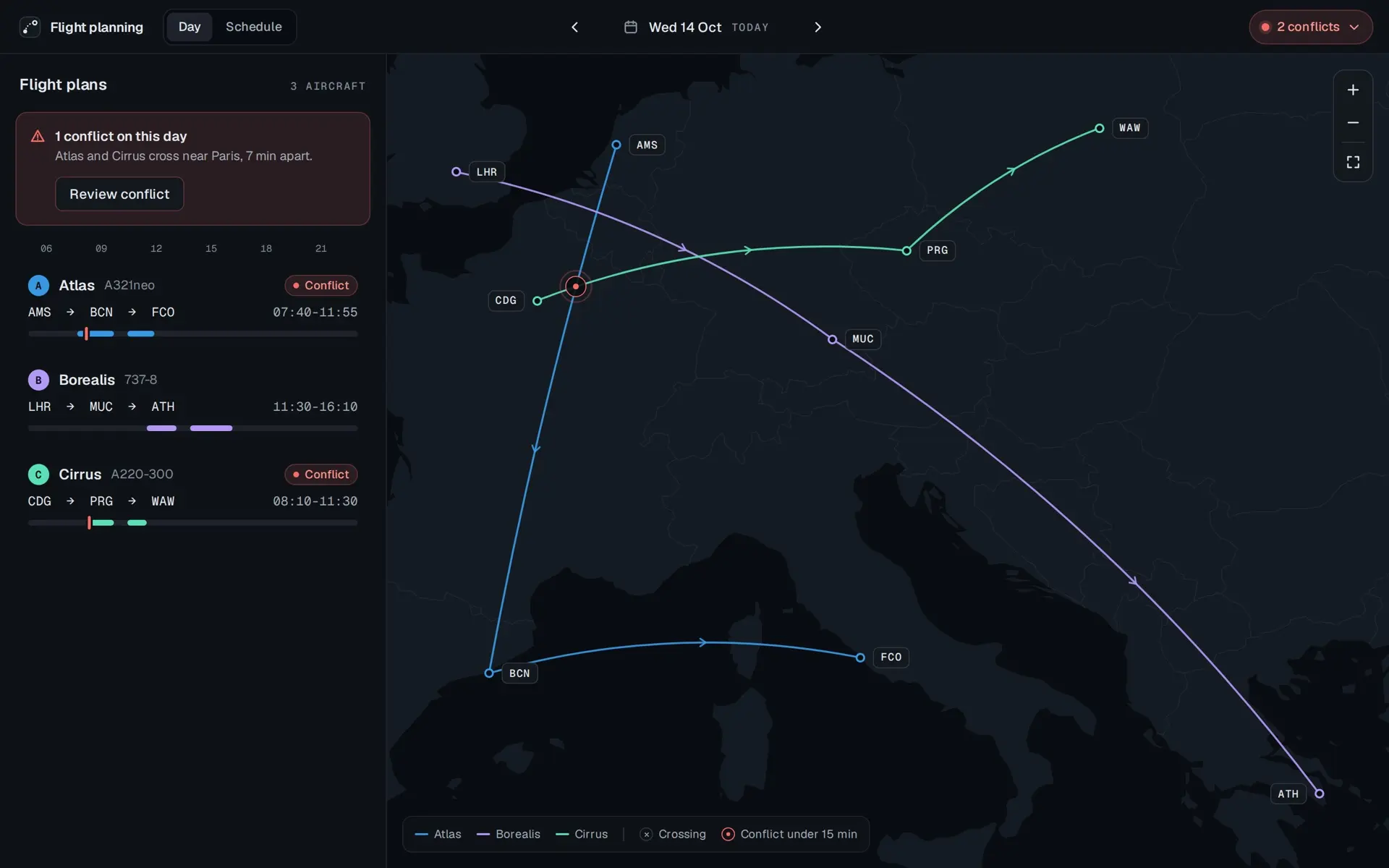
Task: Go to previous day with left chevron
Action: coord(575,27)
